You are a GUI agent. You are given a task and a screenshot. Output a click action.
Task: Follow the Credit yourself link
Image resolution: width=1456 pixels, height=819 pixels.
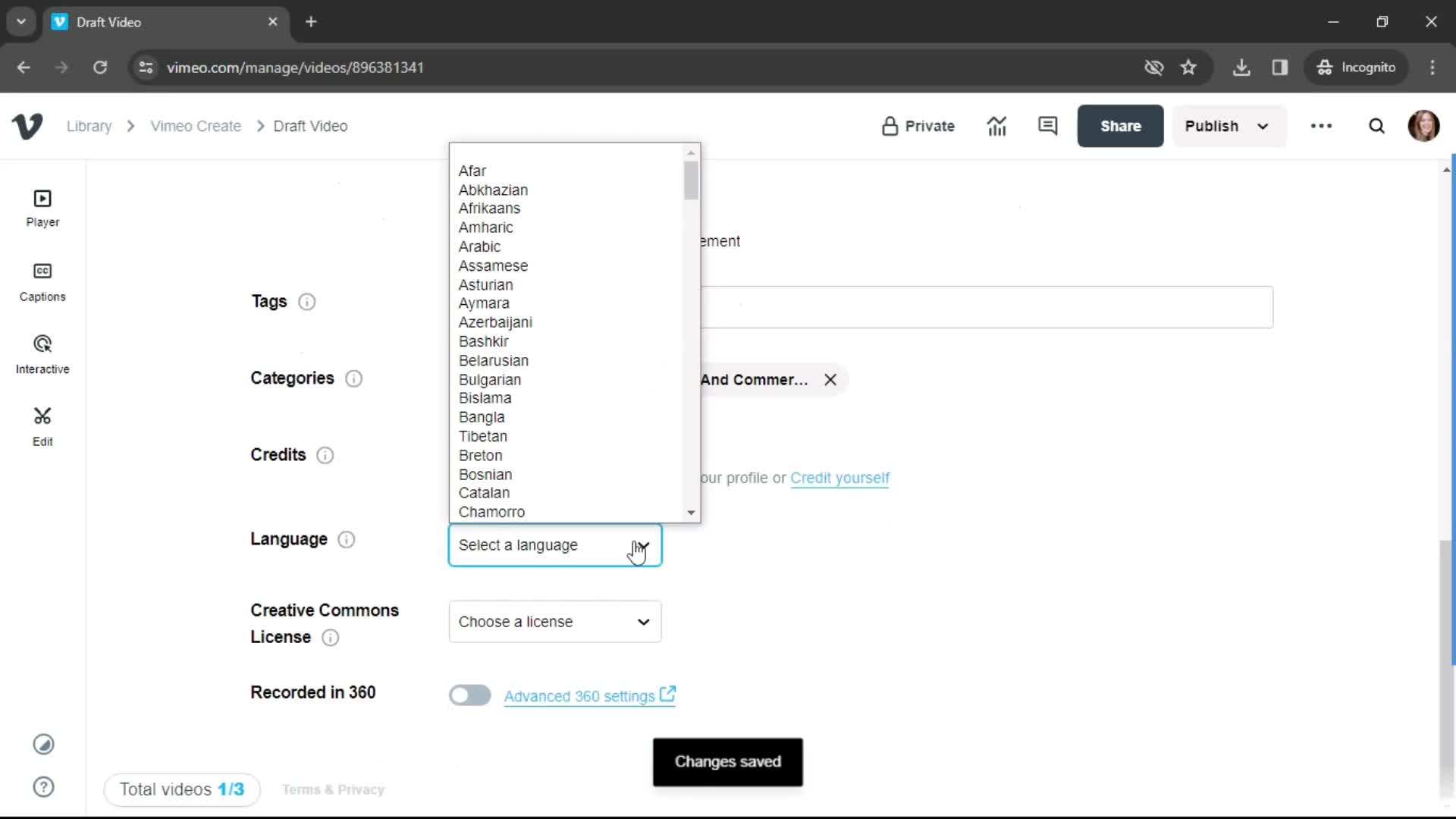(x=839, y=479)
